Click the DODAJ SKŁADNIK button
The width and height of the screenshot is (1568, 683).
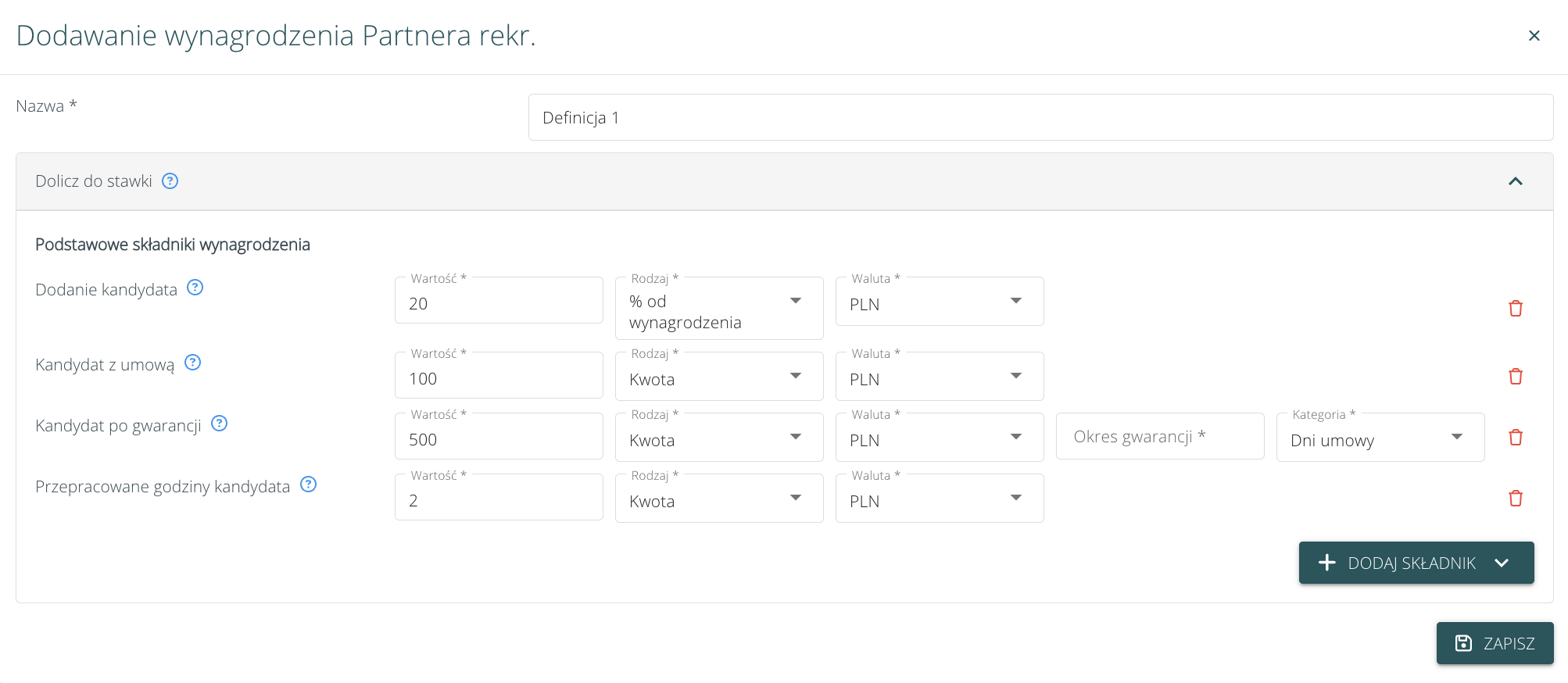click(x=1416, y=563)
